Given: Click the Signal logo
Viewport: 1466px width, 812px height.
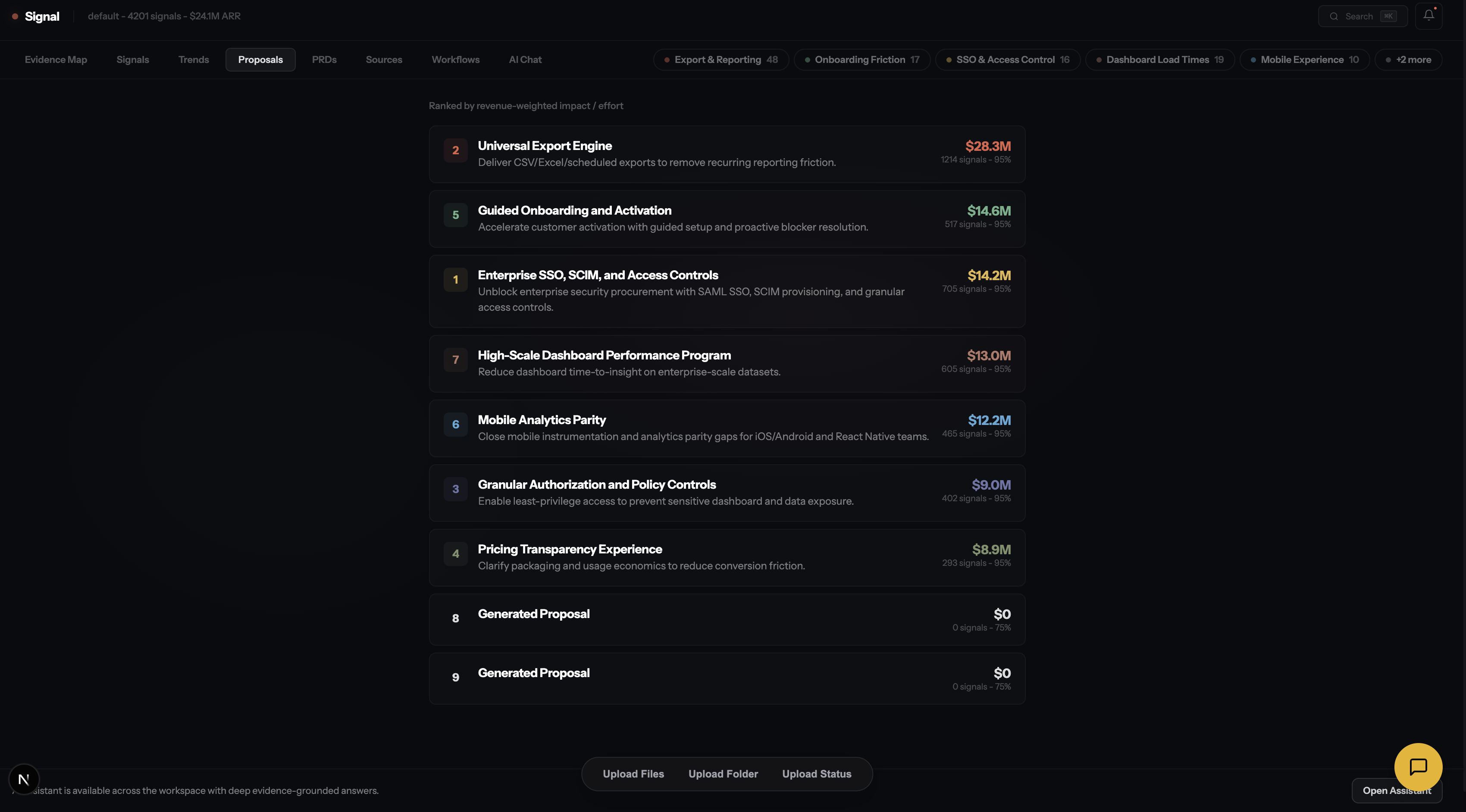Looking at the screenshot, I should coord(41,16).
